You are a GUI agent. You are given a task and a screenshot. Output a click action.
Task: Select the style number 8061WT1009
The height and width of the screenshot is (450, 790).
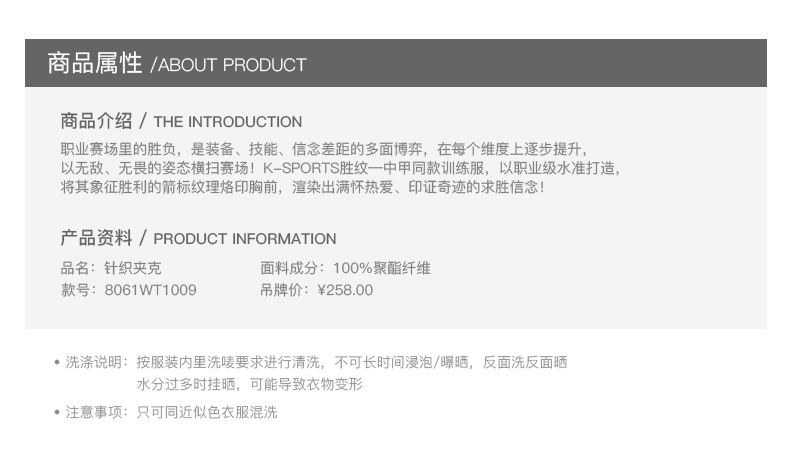(151, 290)
